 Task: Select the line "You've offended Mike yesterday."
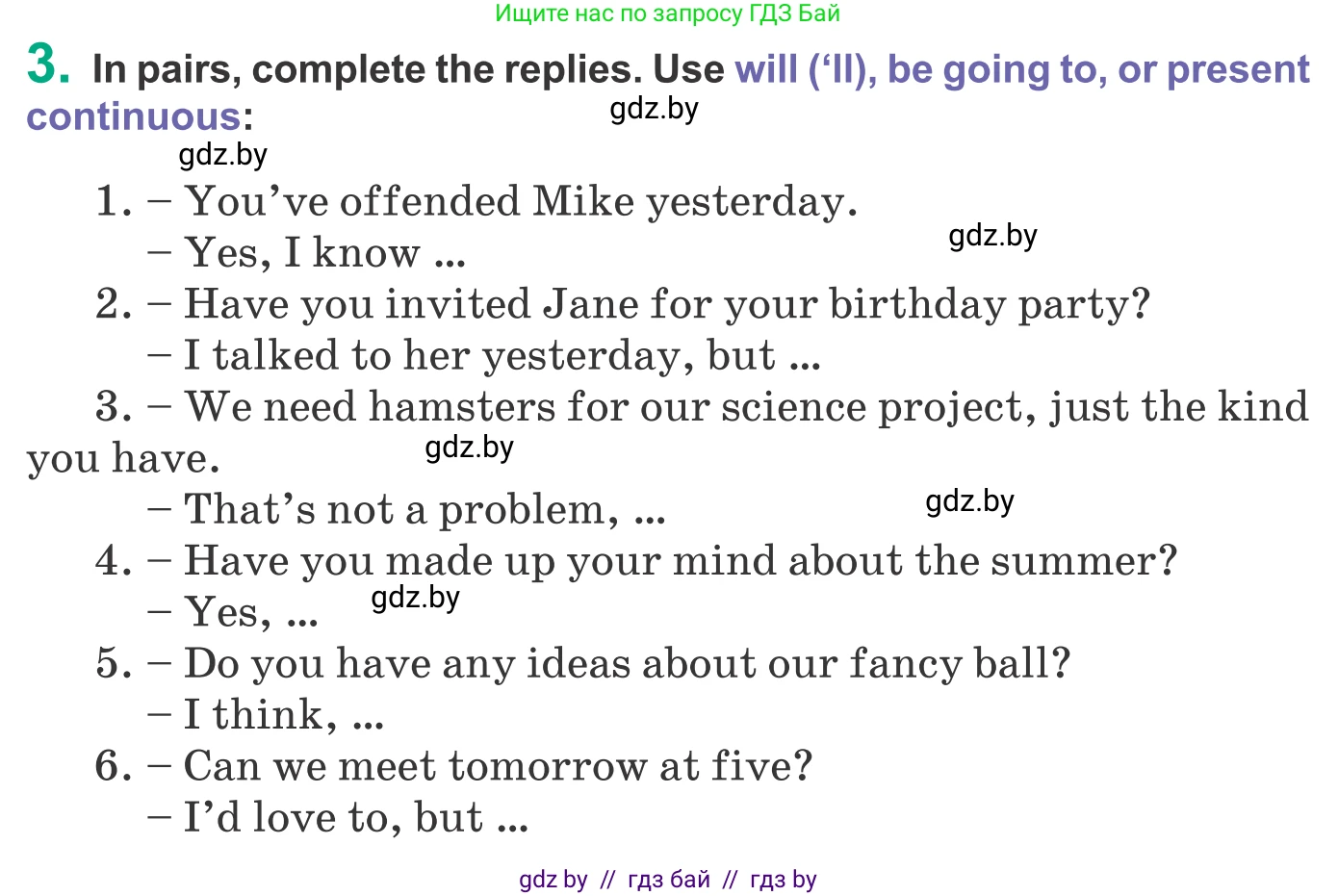pos(520,201)
